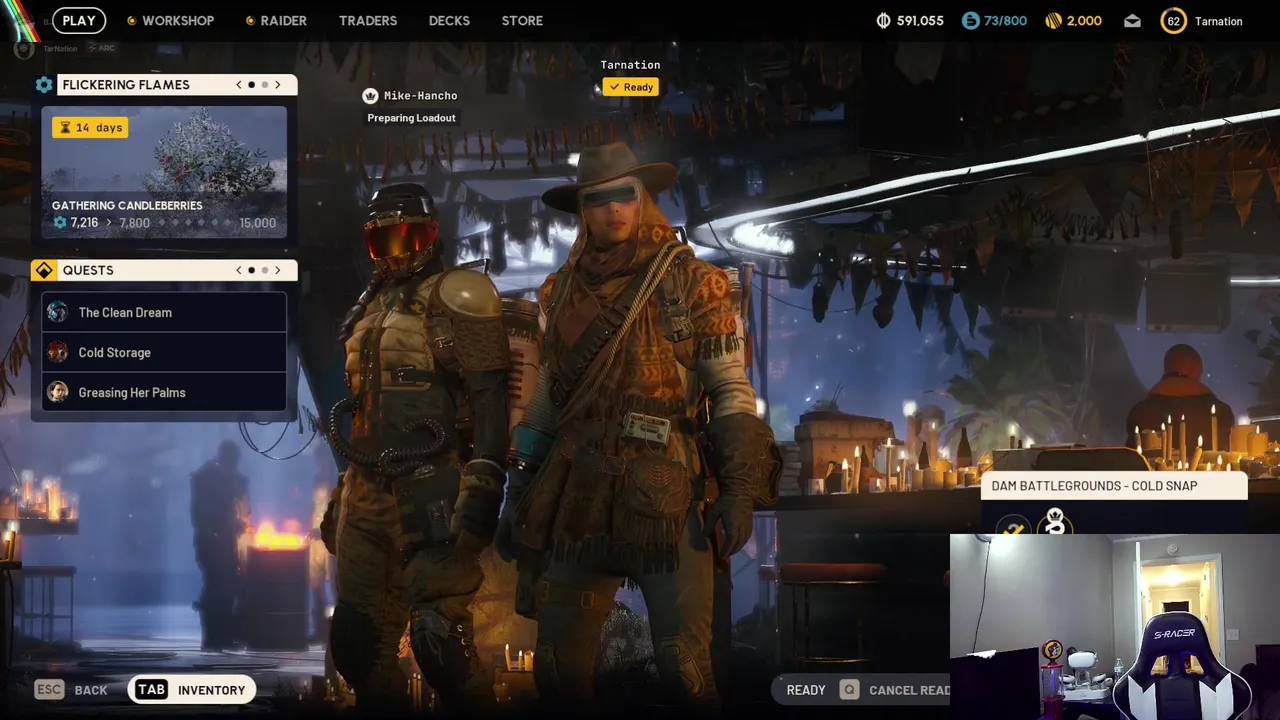The image size is (1280, 720).
Task: Click Mike-Hancho party leader crown icon
Action: (370, 96)
